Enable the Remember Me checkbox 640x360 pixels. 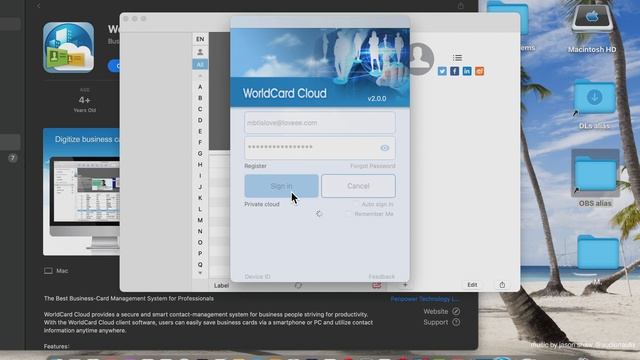(349, 214)
